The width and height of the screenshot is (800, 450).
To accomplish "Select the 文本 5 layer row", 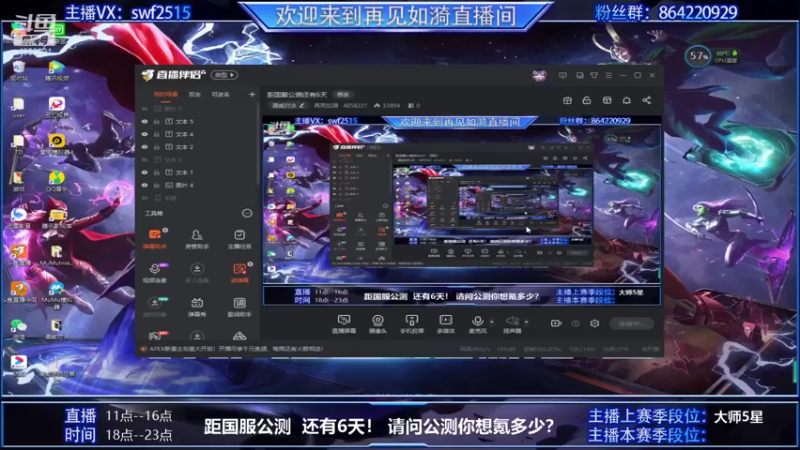I will pos(199,121).
